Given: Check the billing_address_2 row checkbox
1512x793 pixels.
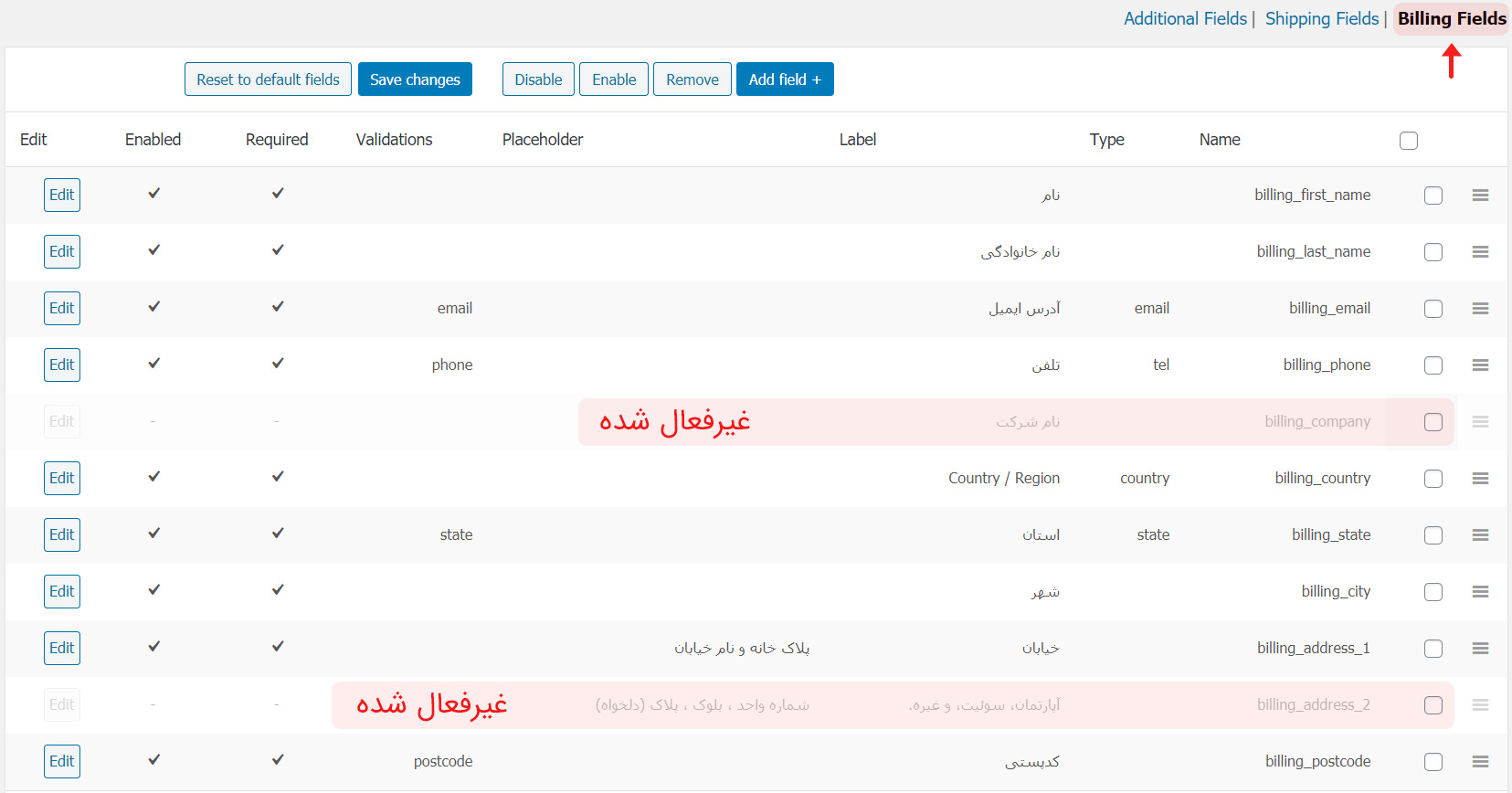Looking at the screenshot, I should tap(1433, 705).
